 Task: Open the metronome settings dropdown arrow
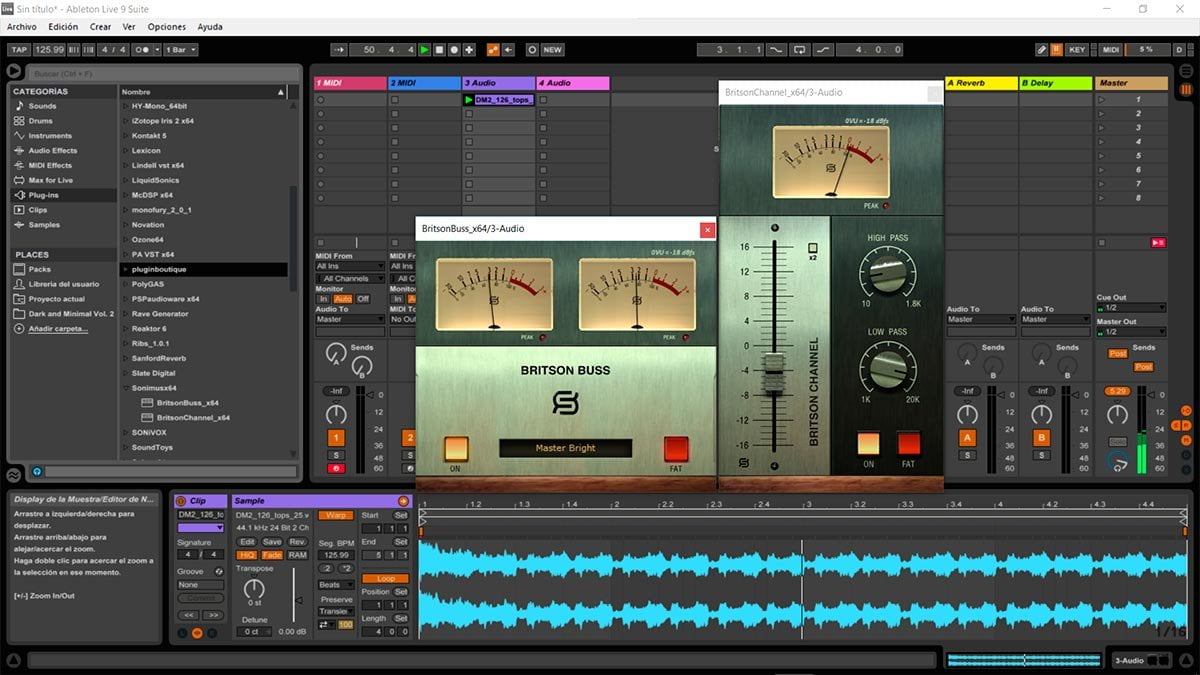click(x=155, y=49)
